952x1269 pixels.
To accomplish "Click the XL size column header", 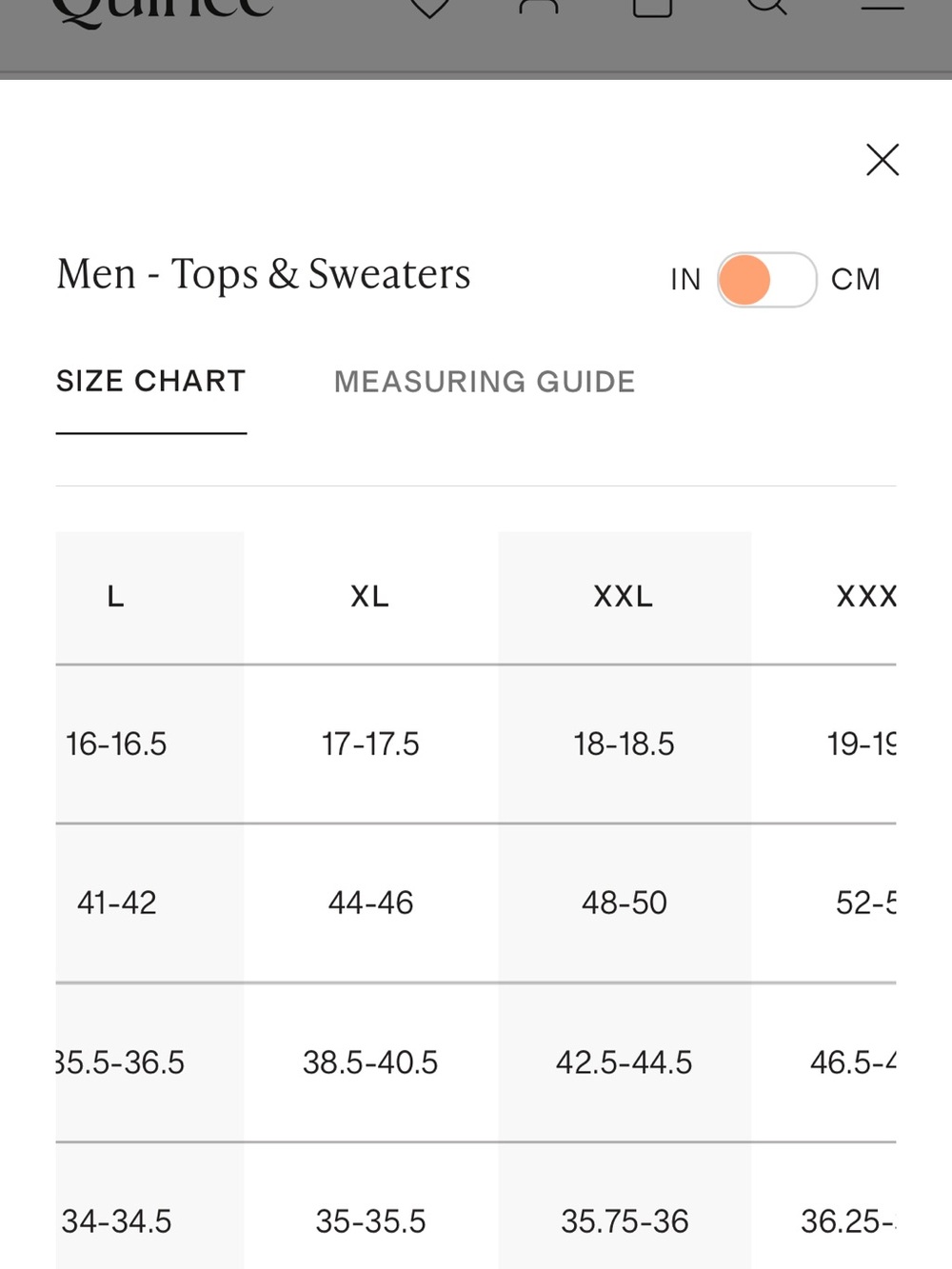I will tap(370, 596).
